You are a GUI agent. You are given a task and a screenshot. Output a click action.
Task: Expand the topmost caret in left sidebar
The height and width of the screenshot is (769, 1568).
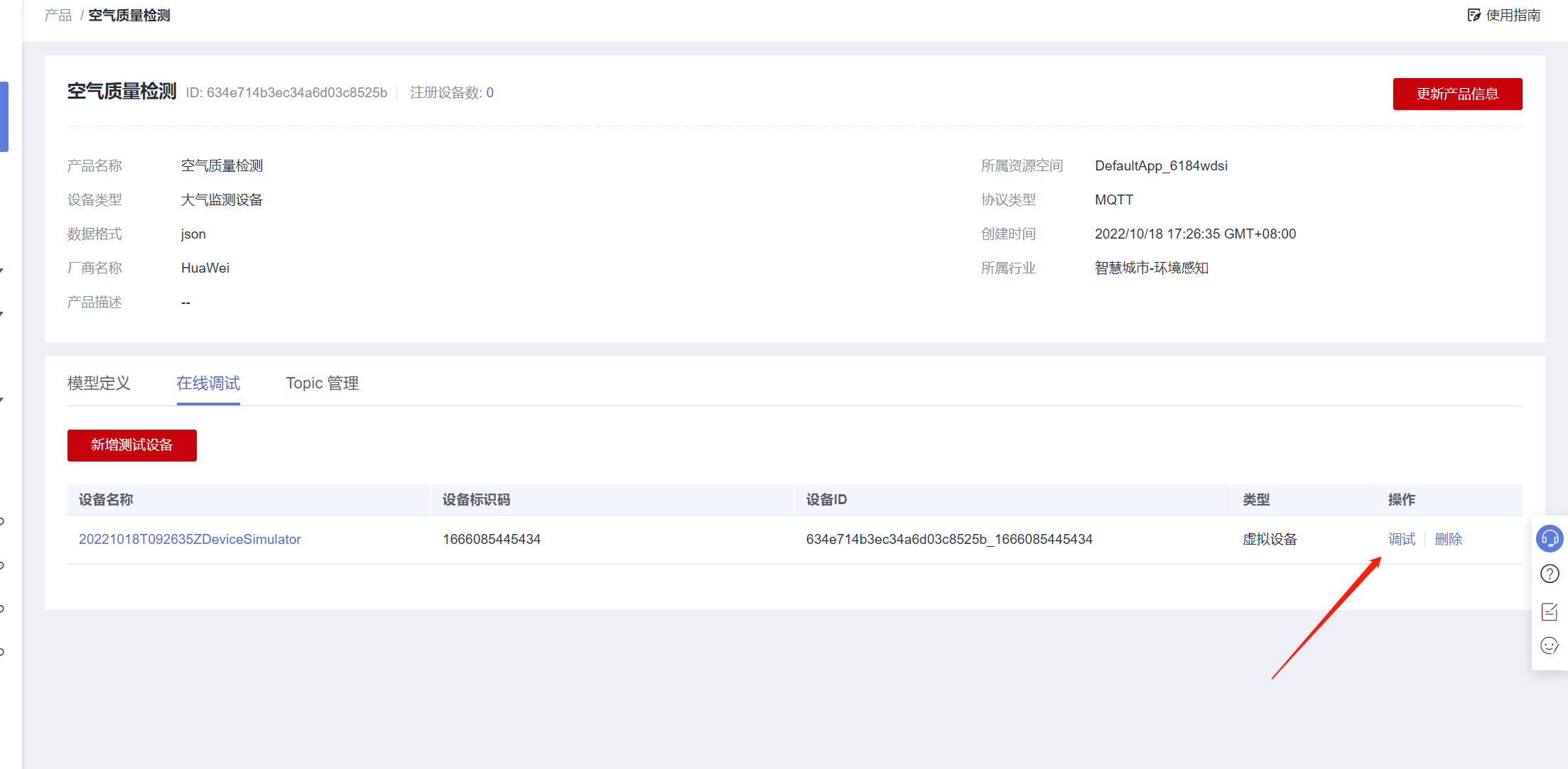pos(2,271)
